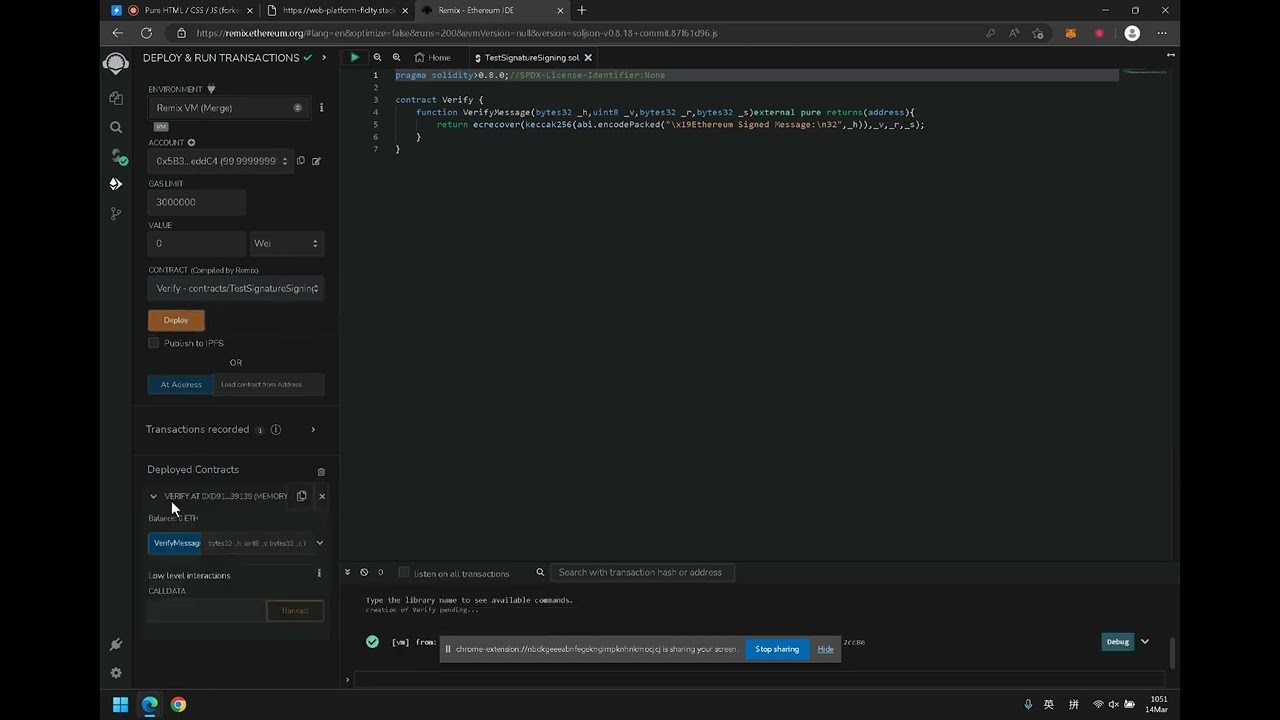The height and width of the screenshot is (720, 1280).
Task: Run script with green play button
Action: pos(354,58)
